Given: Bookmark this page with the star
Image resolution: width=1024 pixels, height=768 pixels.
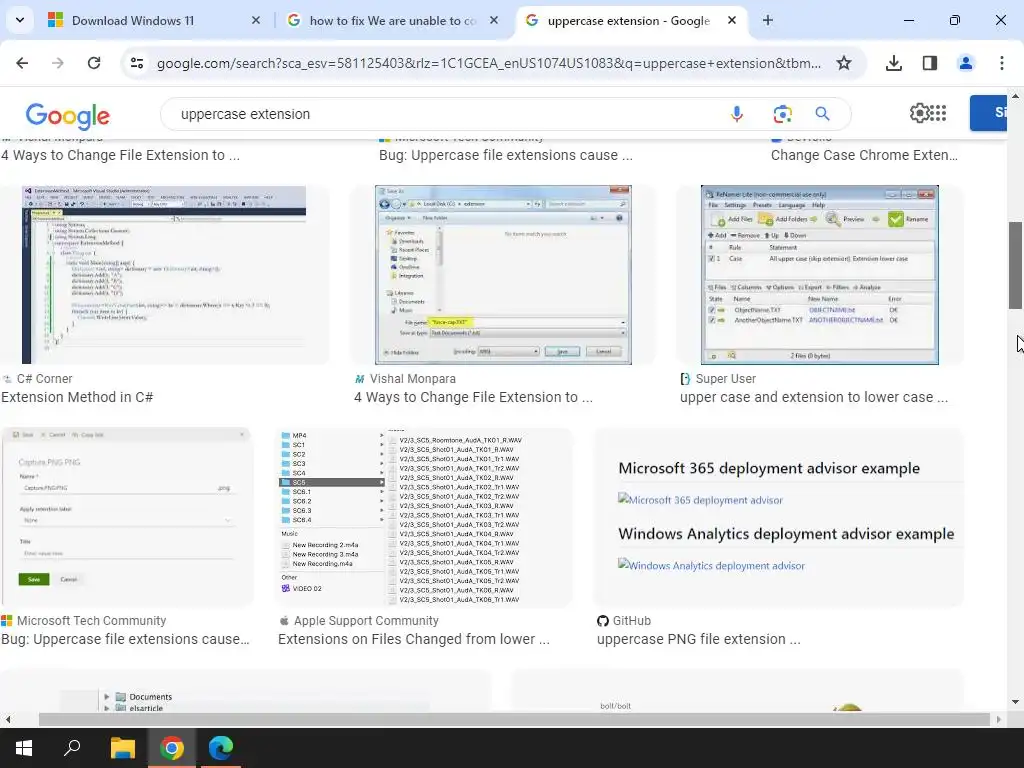Looking at the screenshot, I should click(844, 63).
